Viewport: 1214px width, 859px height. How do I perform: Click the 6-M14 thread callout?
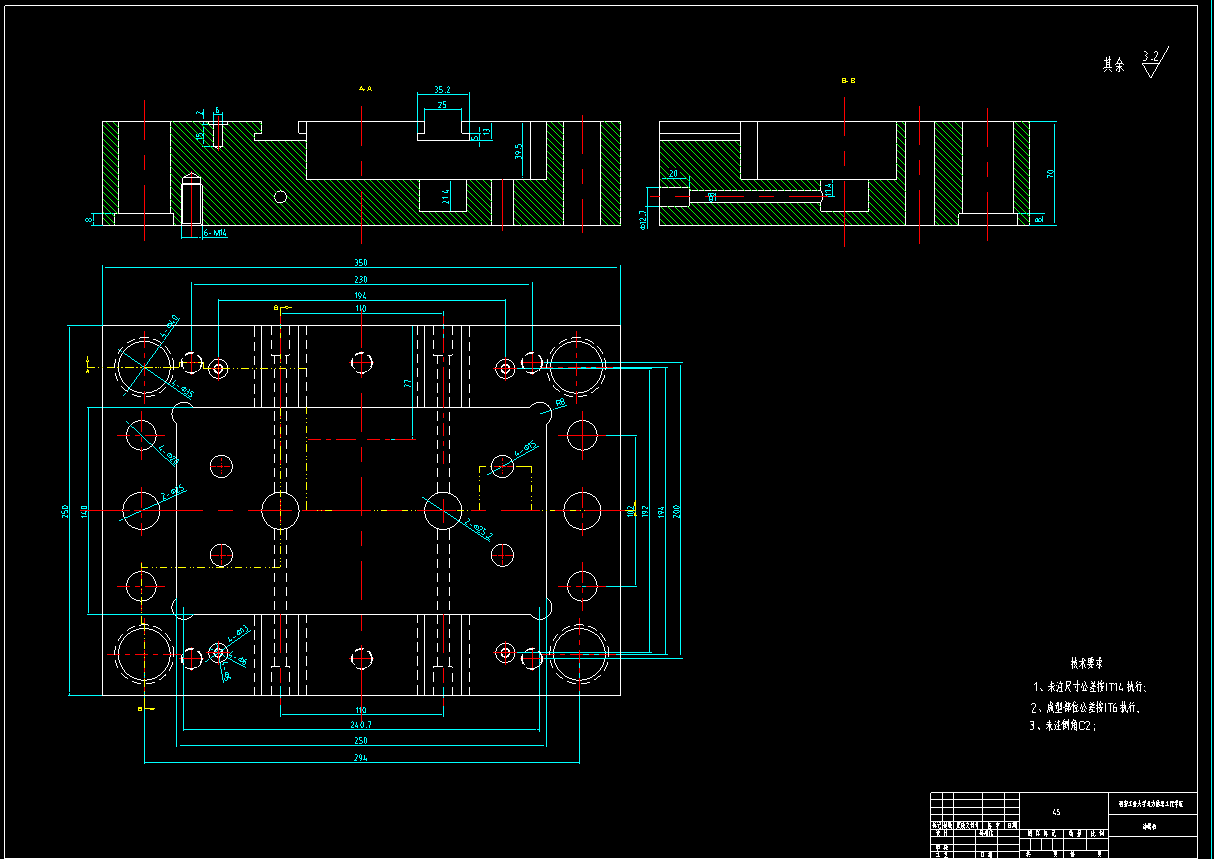216,232
